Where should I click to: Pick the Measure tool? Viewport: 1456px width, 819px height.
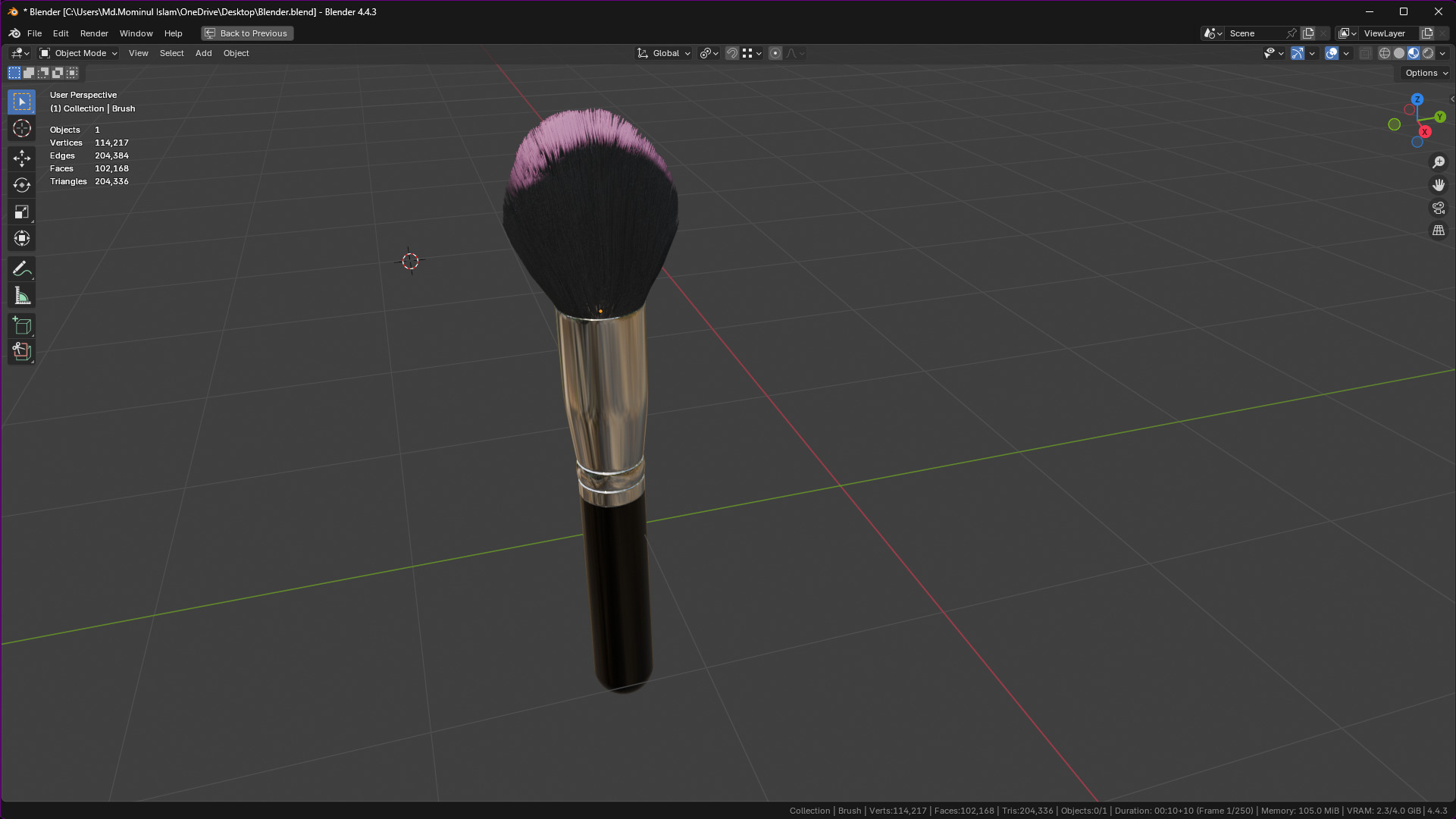tap(21, 295)
